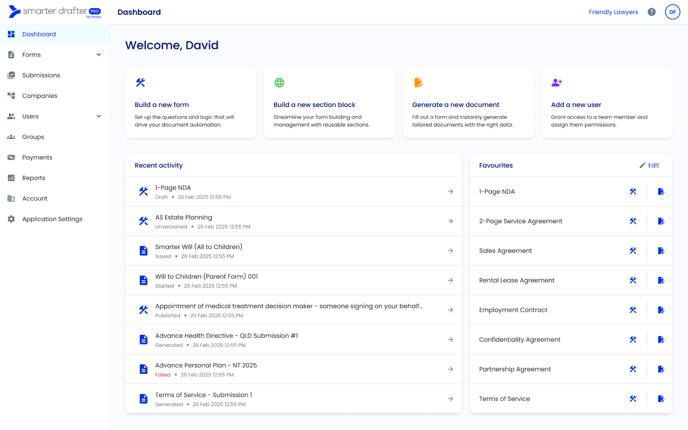Generate document for Employment Contract
Viewport: 688px width, 430px height.
point(661,310)
